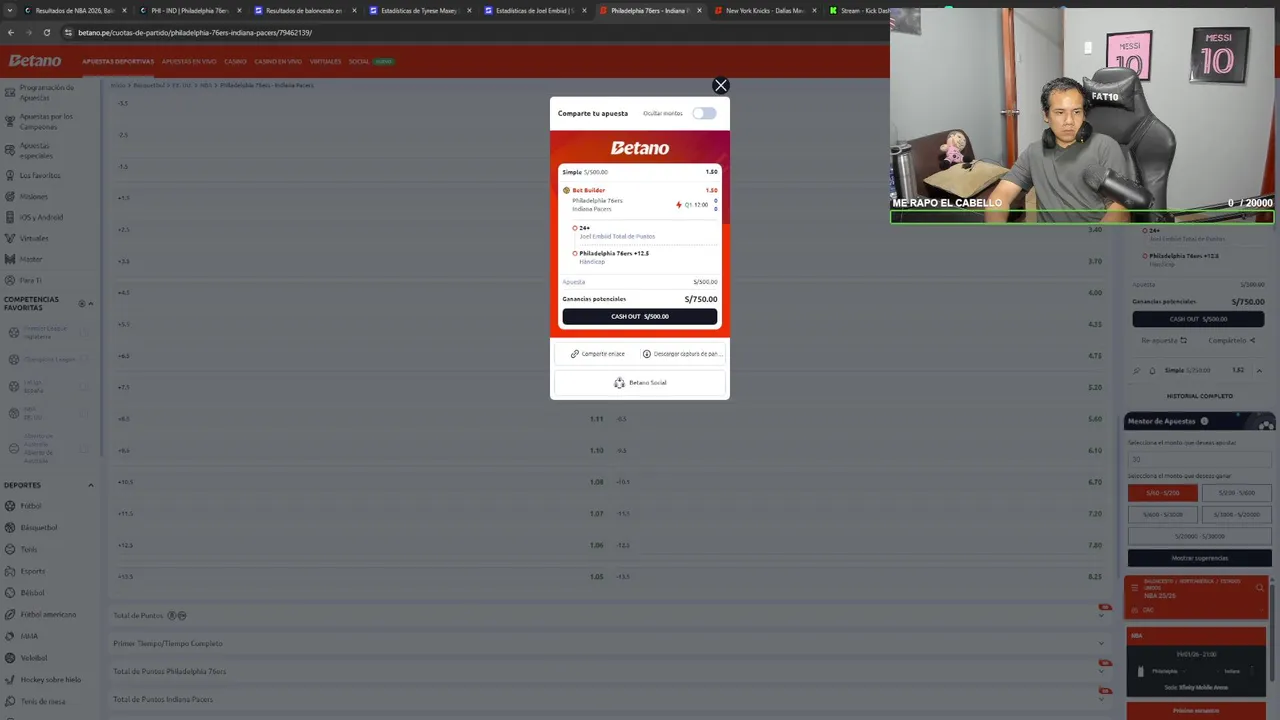
Task: Open Mentor sidebar item
Action: pyautogui.click(x=31, y=259)
